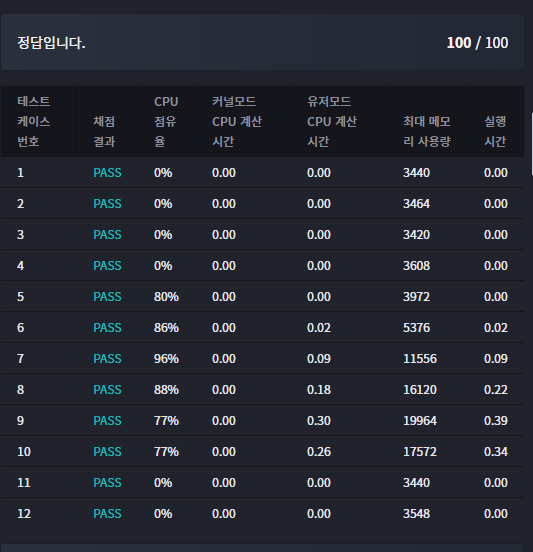This screenshot has width=533, height=552.
Task: Click user mode CPU time 0.18
Action: (x=319, y=390)
